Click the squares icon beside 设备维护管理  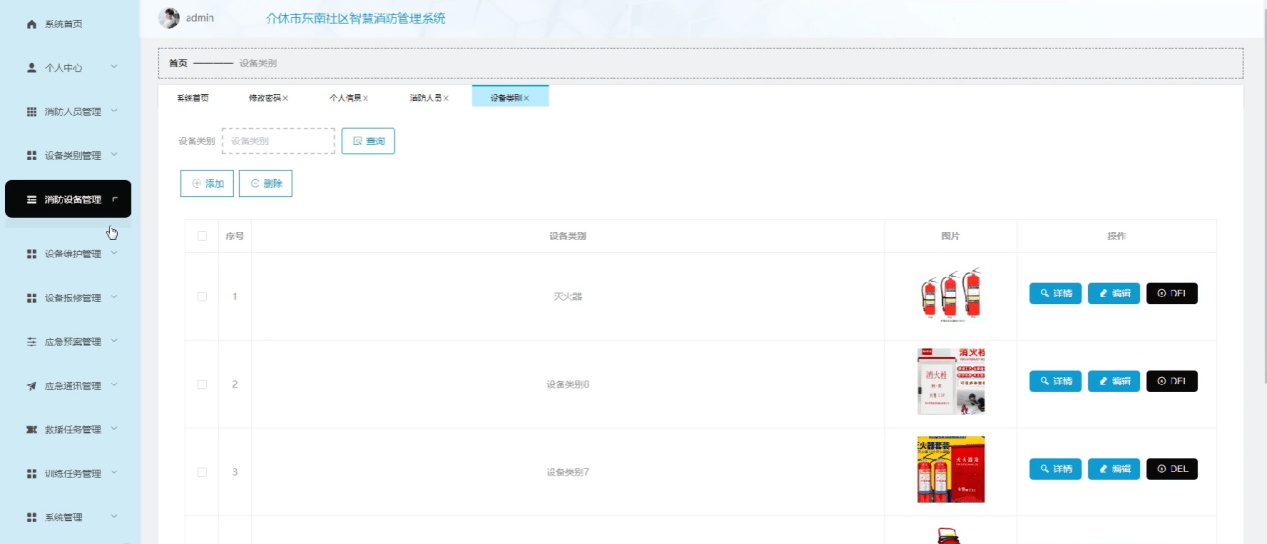[x=31, y=254]
